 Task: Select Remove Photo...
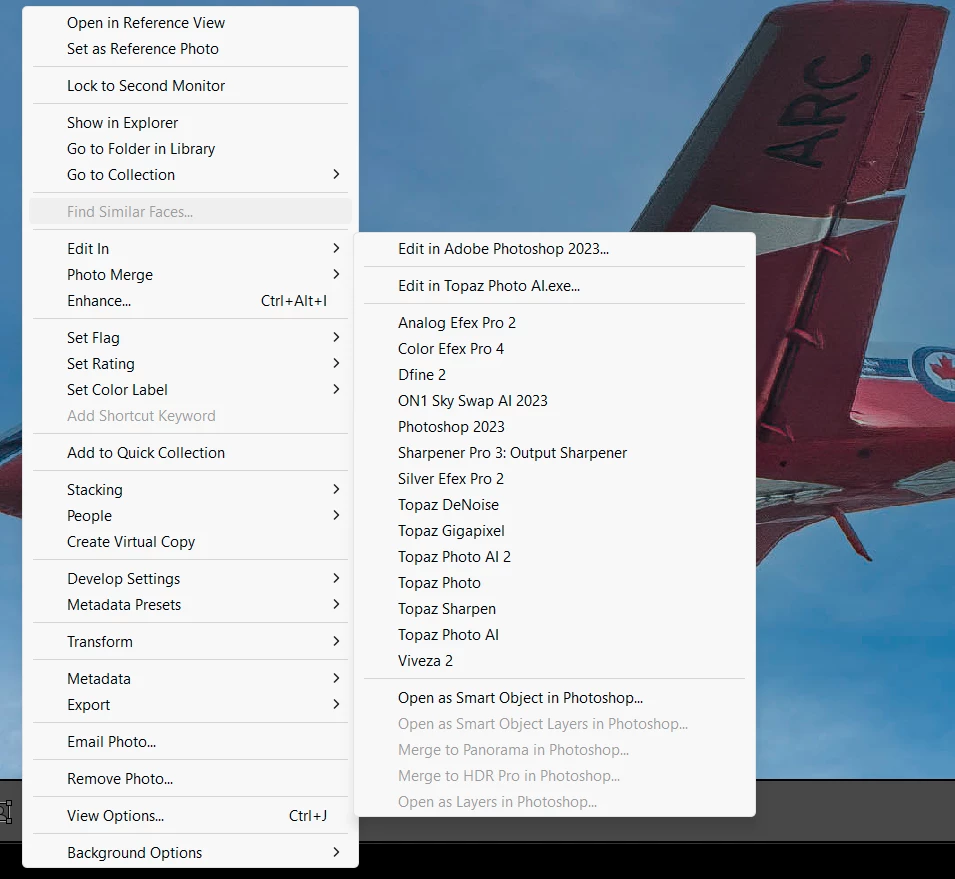click(x=190, y=779)
